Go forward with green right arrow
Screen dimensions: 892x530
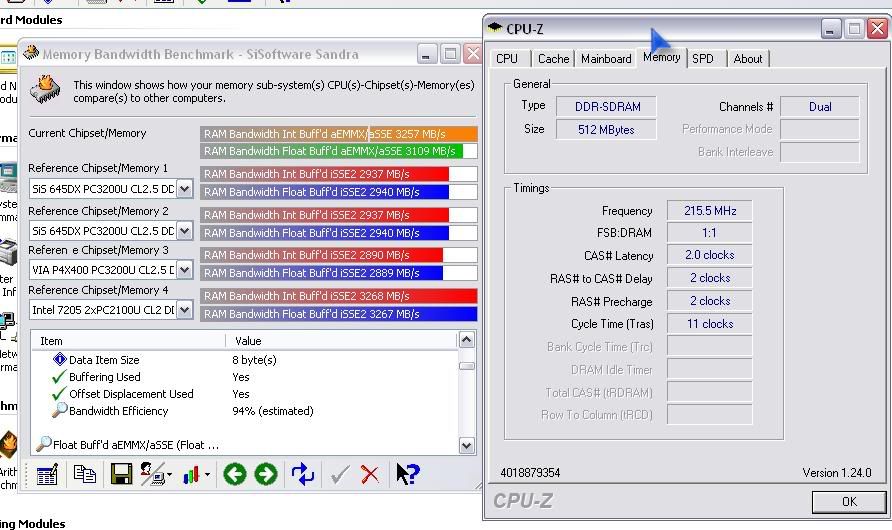[x=266, y=474]
